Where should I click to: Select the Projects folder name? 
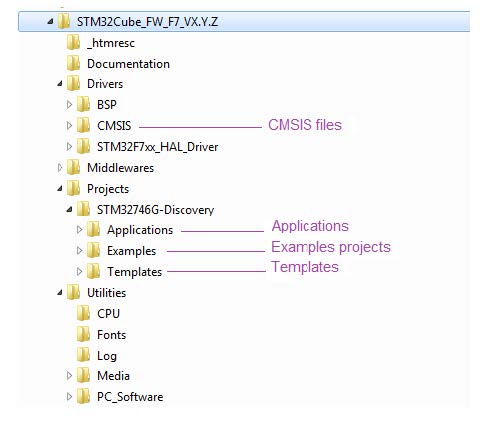click(x=108, y=189)
